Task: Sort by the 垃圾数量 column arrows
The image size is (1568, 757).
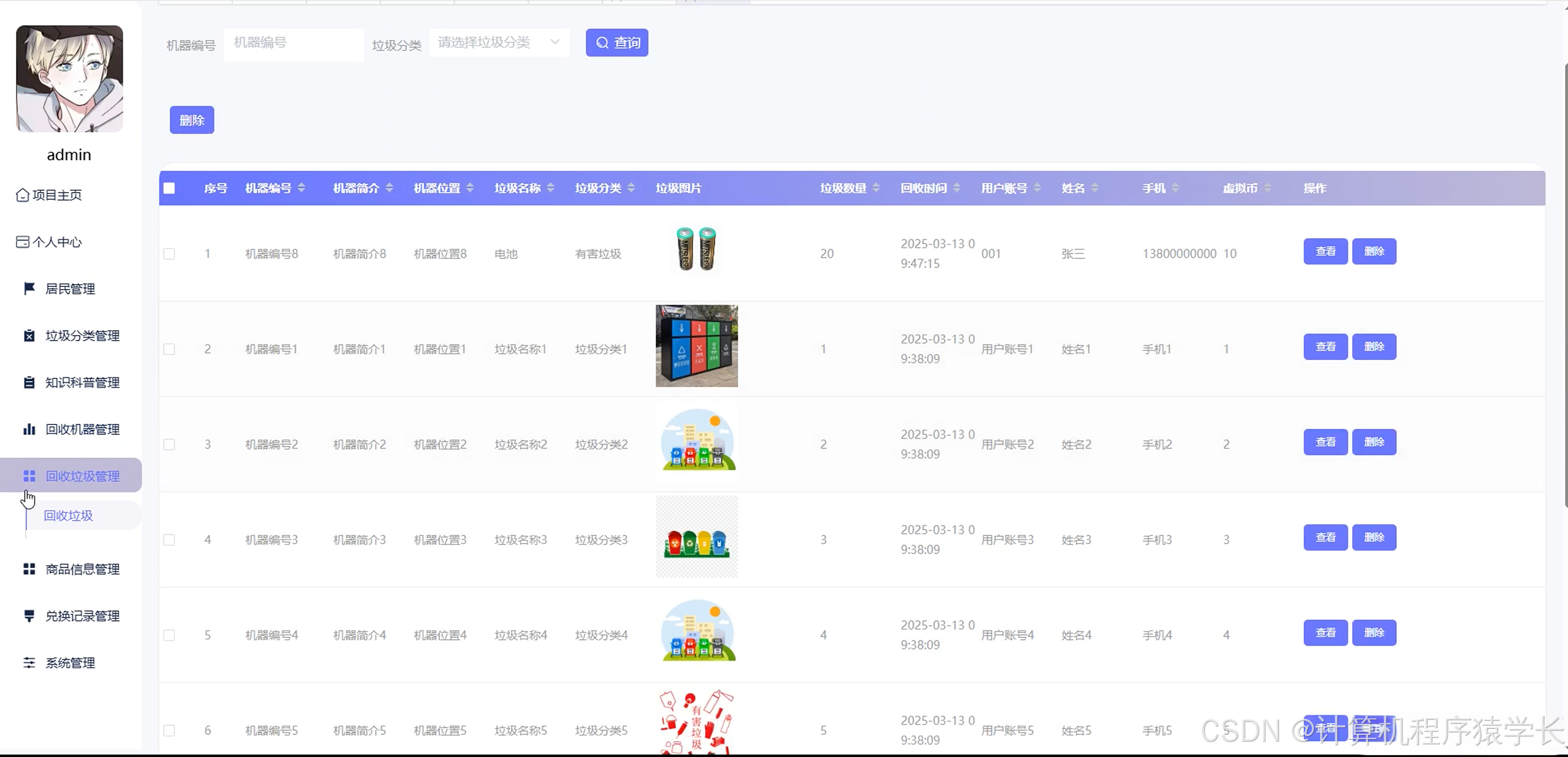Action: click(x=876, y=188)
